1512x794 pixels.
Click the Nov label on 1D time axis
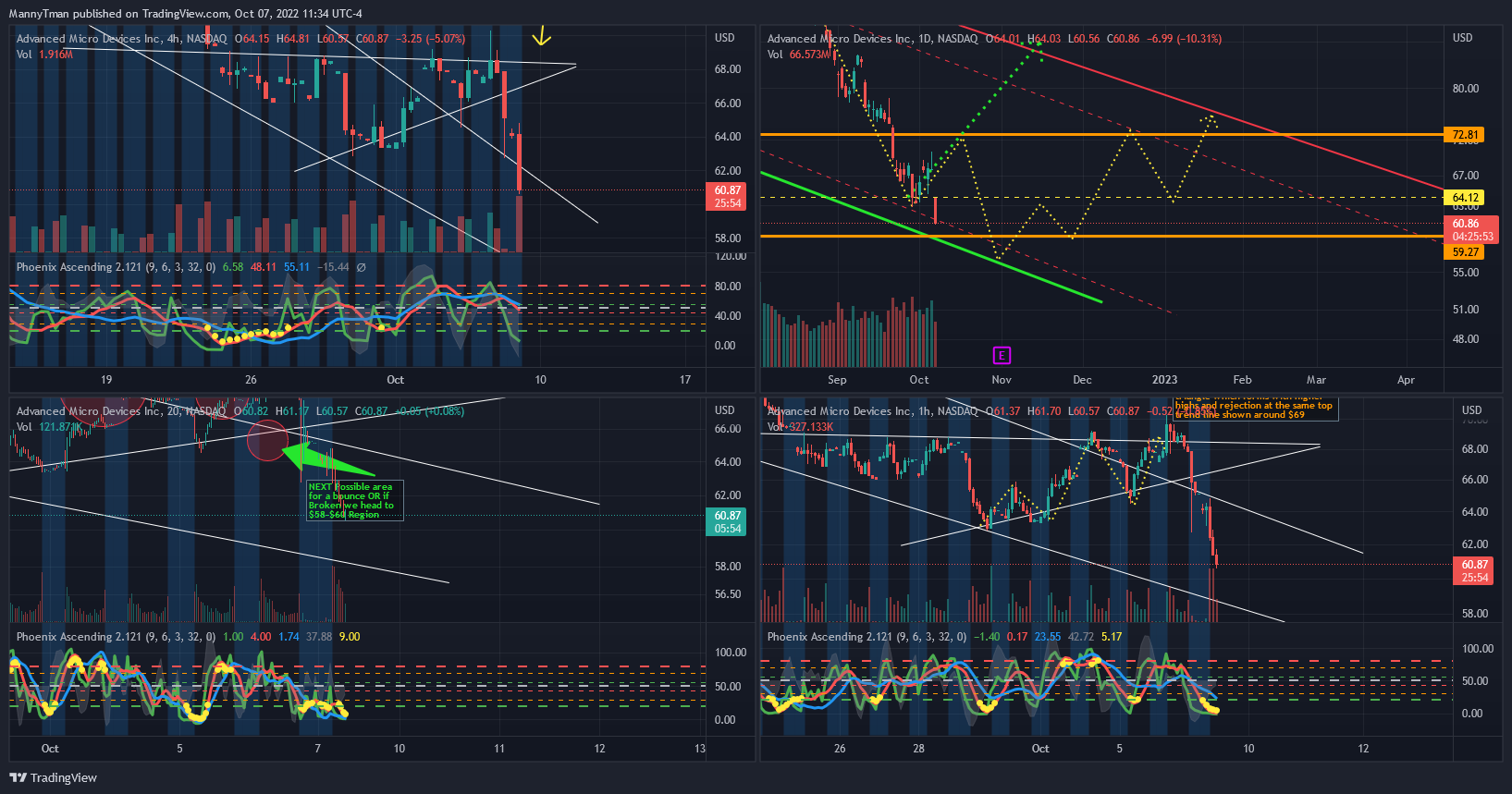click(x=1002, y=380)
